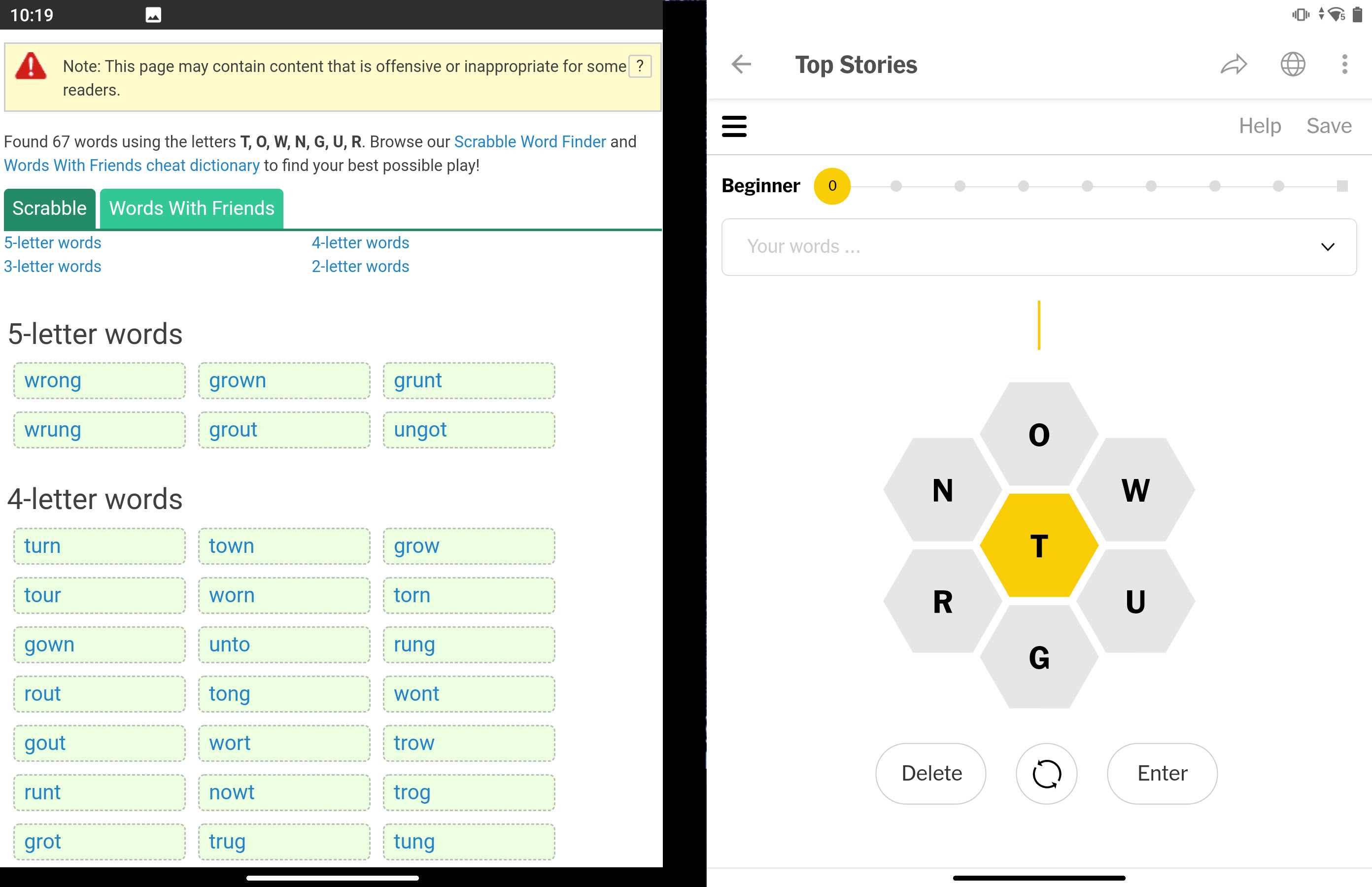Select the Scrabble tab

[49, 209]
